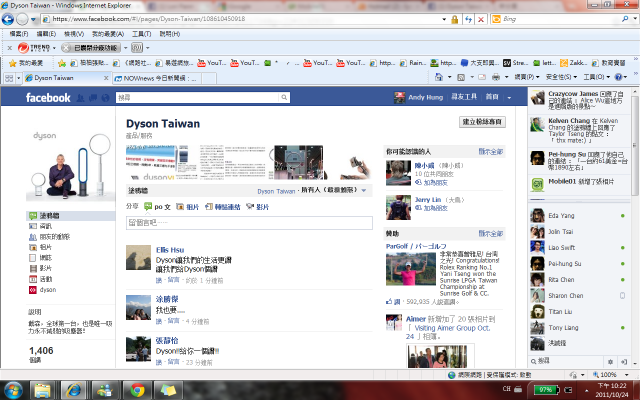Viewport: 640px width, 400px height.
Task: Open Facebook notifications globe icon
Action: tap(105, 98)
